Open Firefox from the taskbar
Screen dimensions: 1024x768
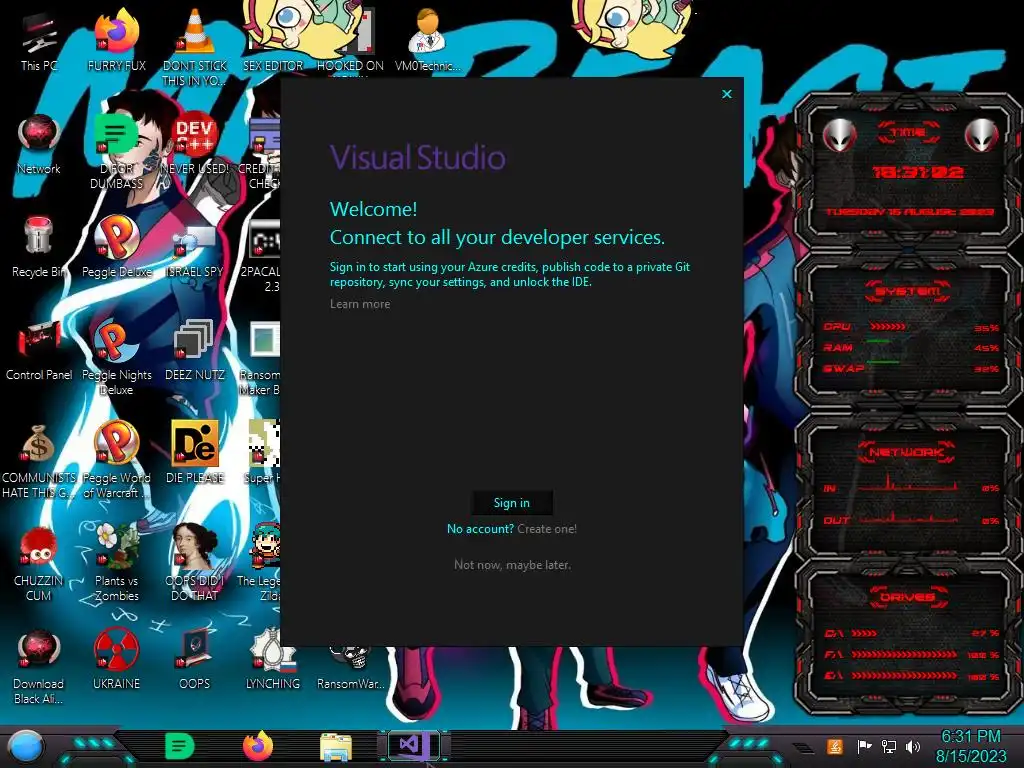258,746
